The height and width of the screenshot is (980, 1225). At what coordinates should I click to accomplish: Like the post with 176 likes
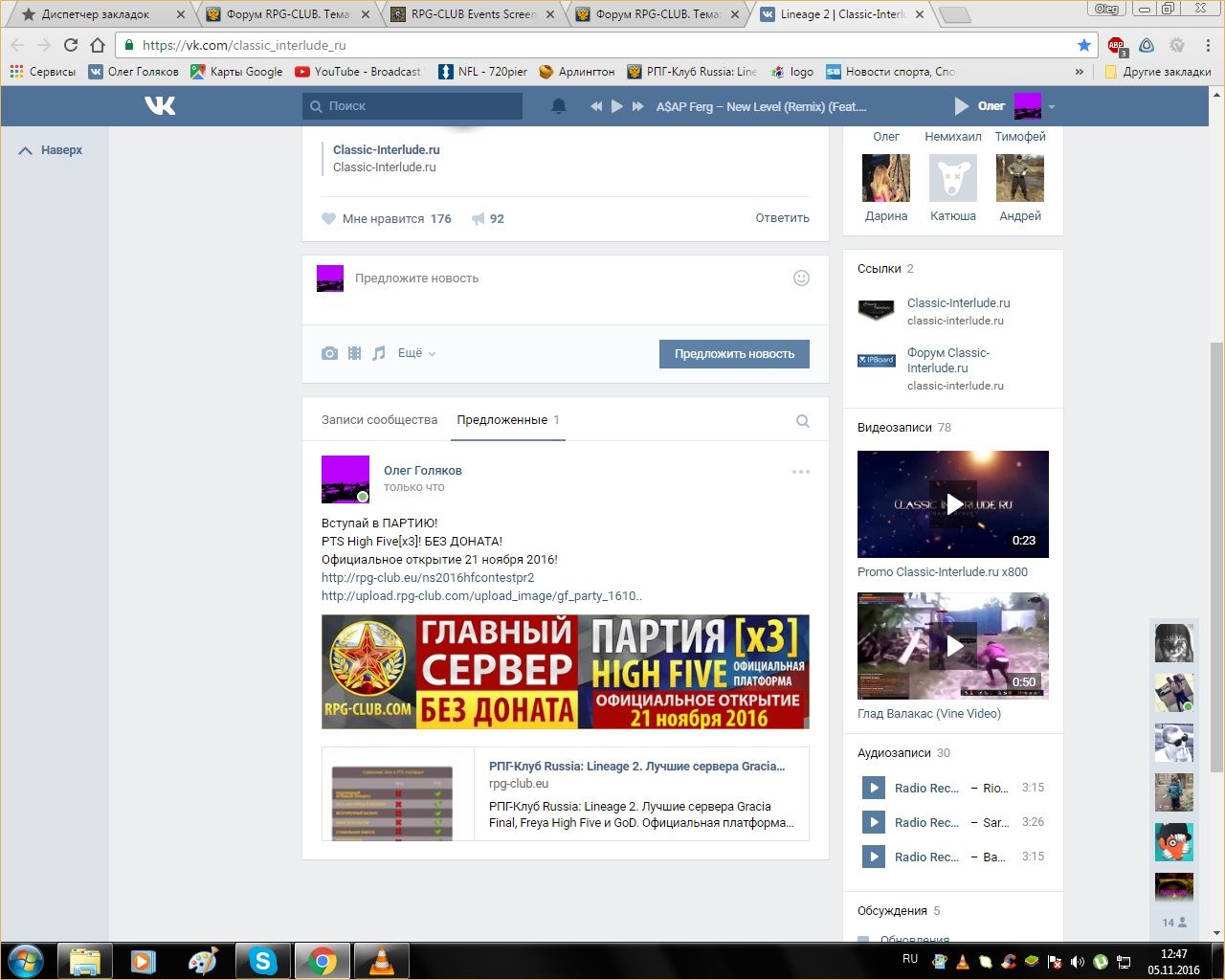[386, 218]
